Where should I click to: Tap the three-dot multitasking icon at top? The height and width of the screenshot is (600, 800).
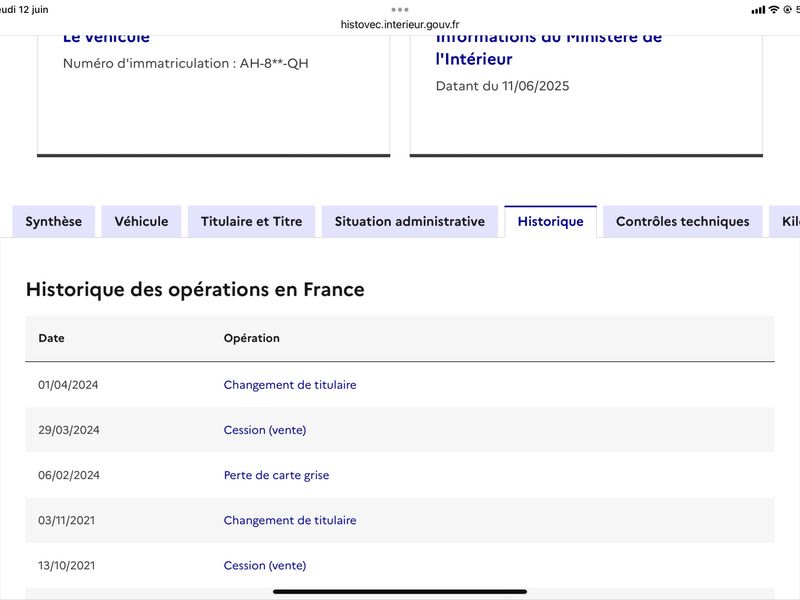pyautogui.click(x=400, y=9)
